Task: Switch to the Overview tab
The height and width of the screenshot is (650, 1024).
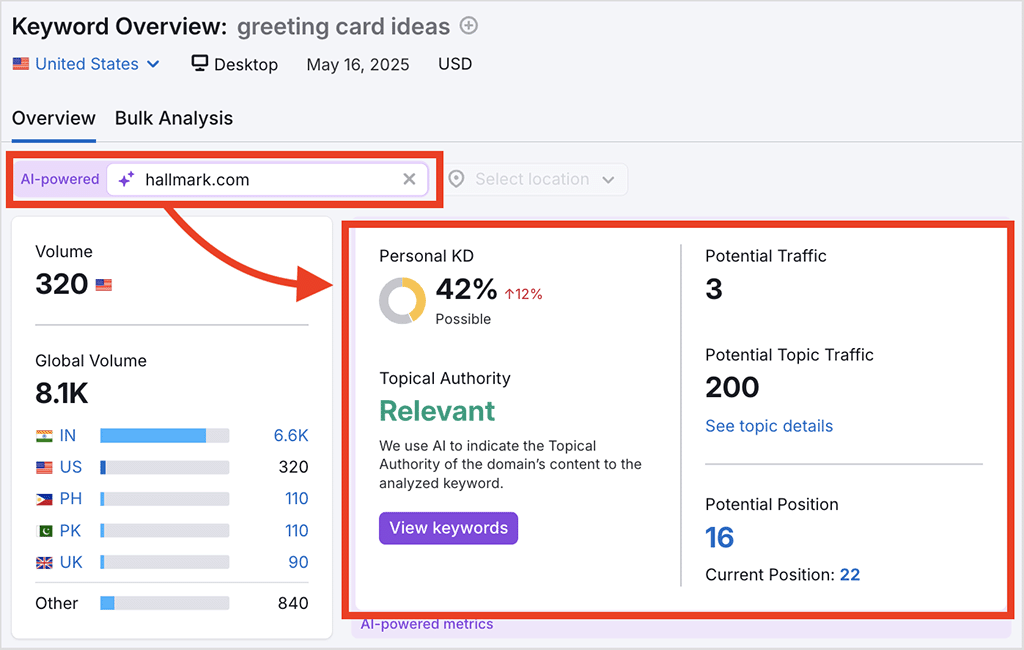Action: pos(54,118)
